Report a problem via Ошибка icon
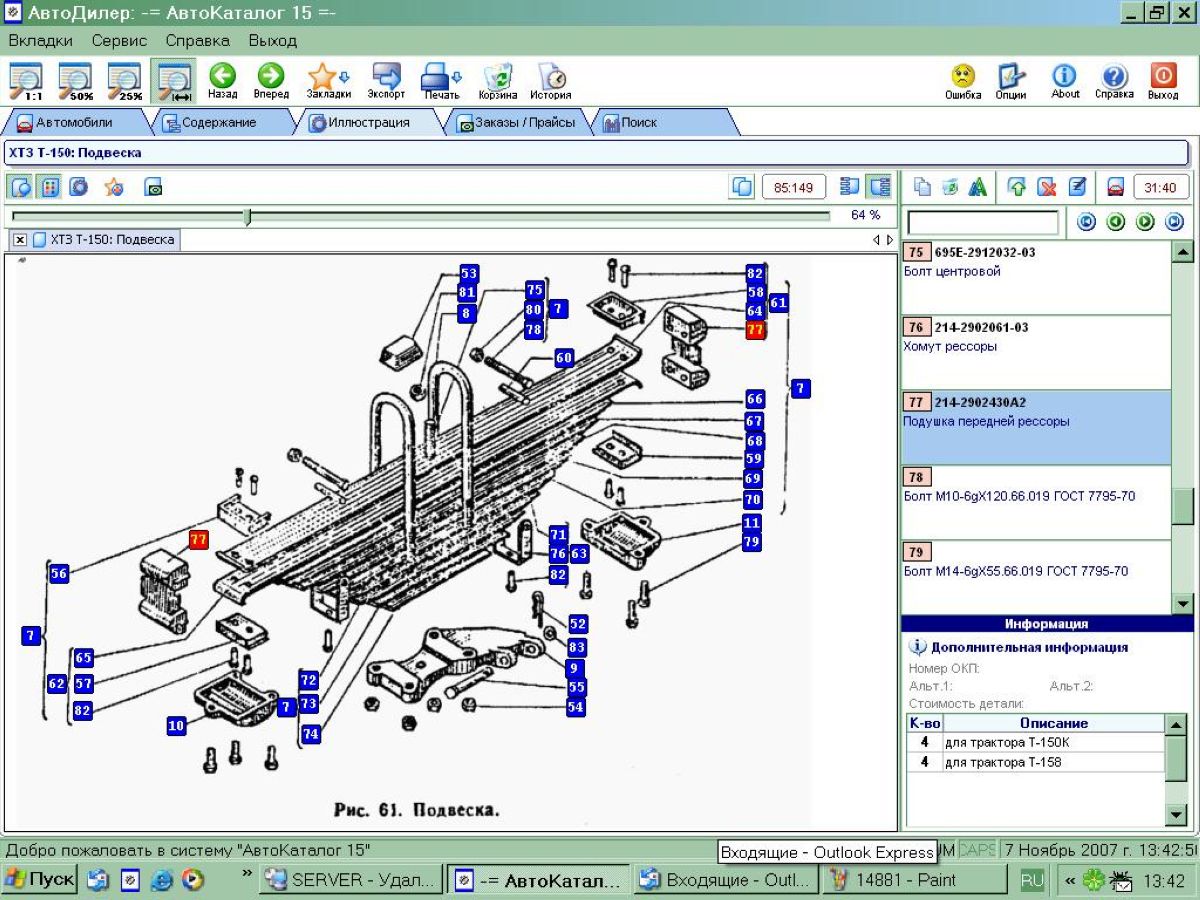 (x=963, y=80)
